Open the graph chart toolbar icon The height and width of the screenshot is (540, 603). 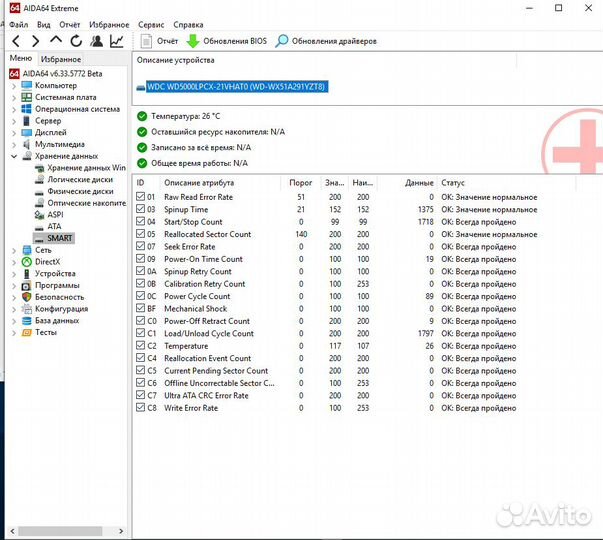tap(117, 41)
